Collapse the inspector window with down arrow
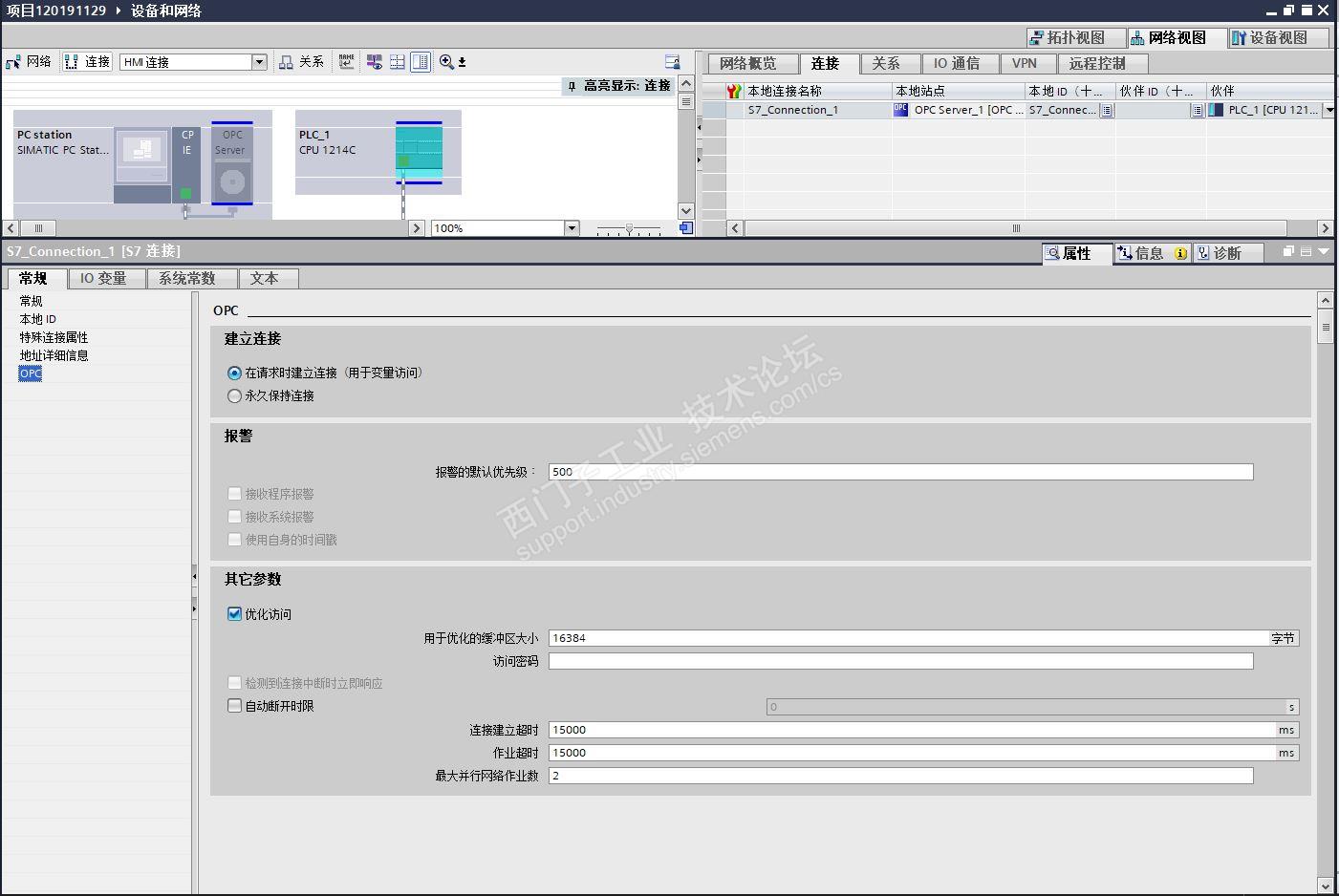 (1324, 252)
